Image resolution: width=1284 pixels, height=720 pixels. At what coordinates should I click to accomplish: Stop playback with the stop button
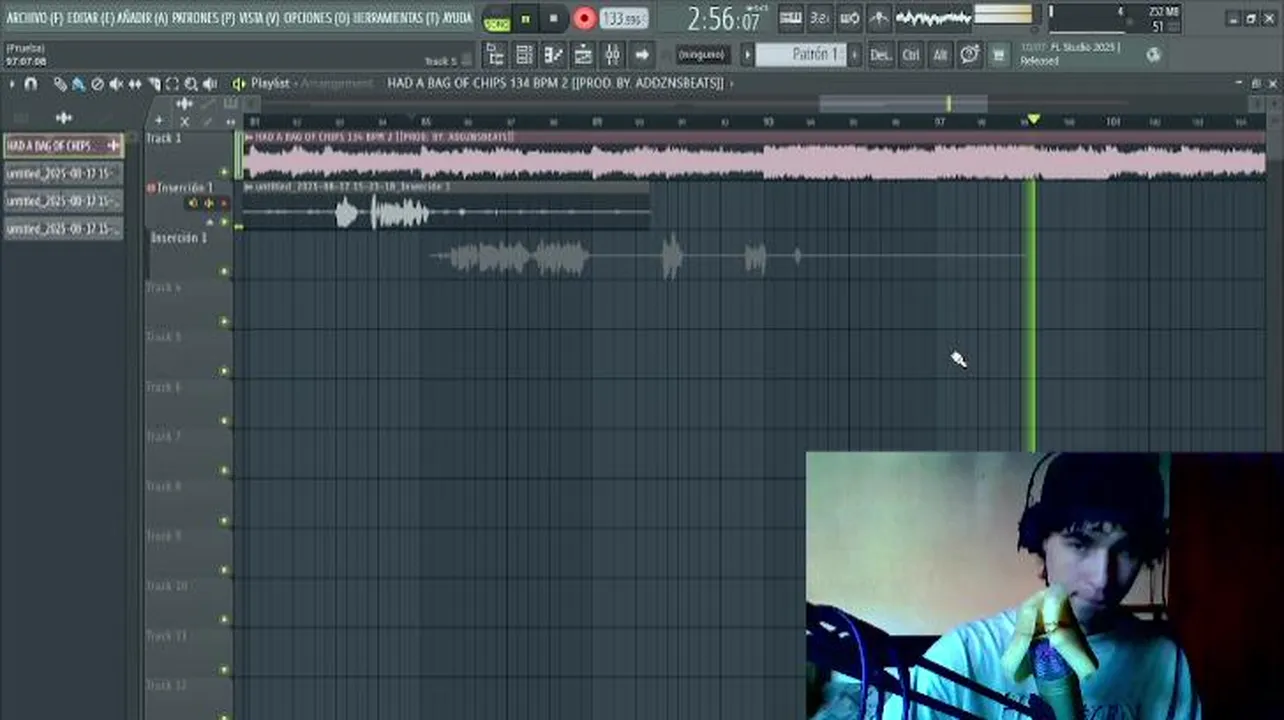(x=554, y=19)
